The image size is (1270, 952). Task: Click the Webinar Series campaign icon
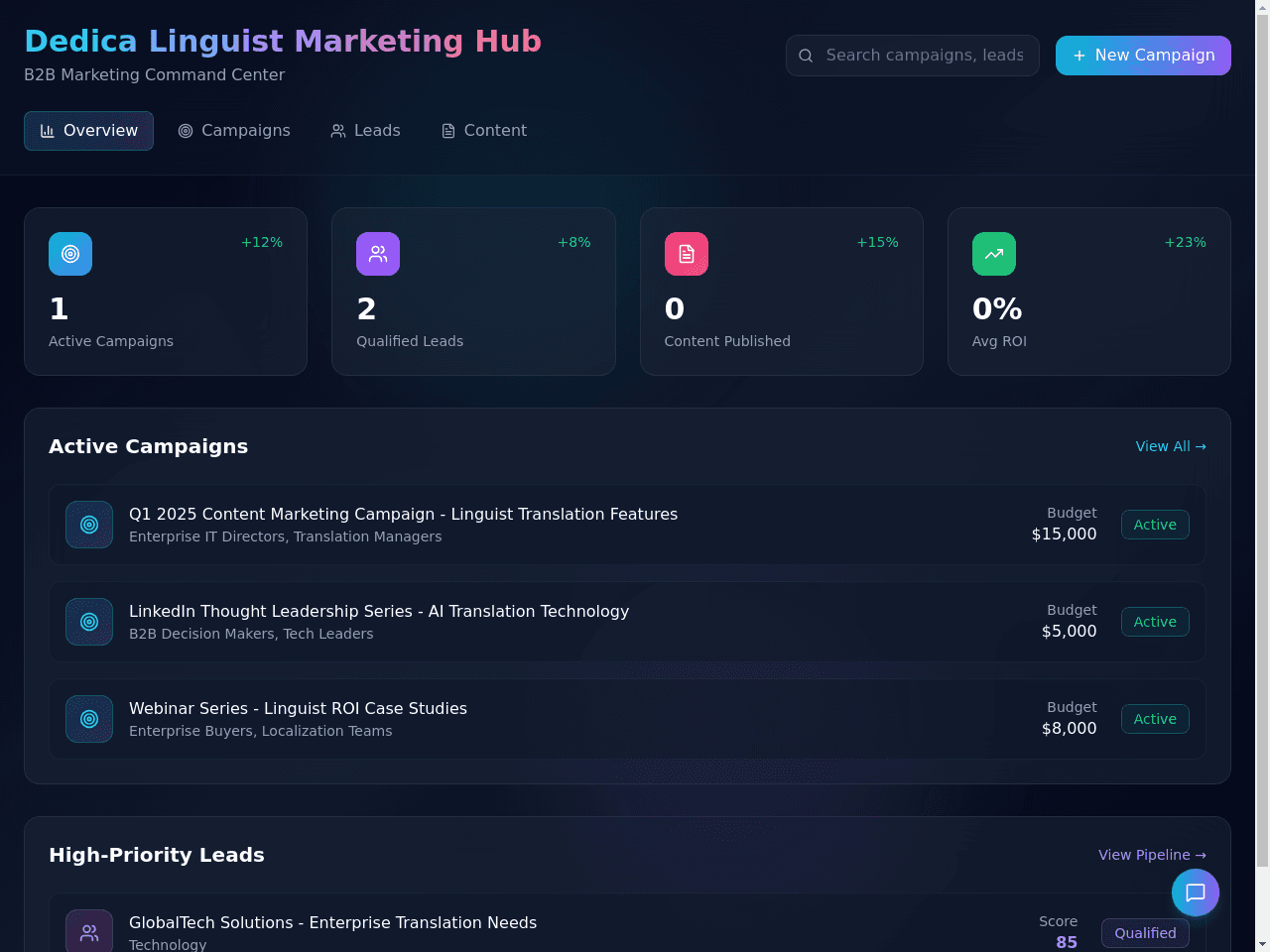tap(89, 719)
